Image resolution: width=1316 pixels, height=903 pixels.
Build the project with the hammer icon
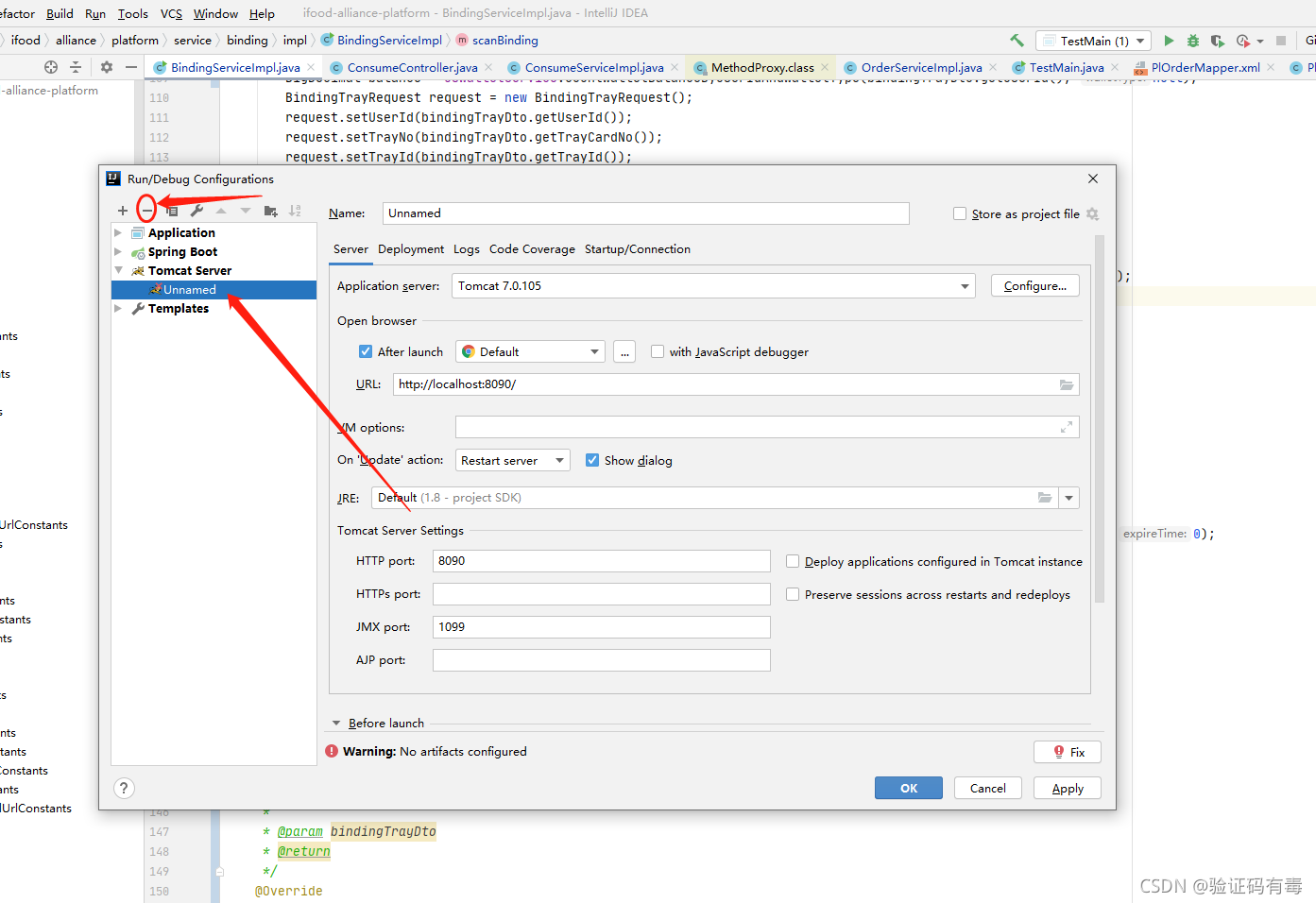click(1017, 41)
